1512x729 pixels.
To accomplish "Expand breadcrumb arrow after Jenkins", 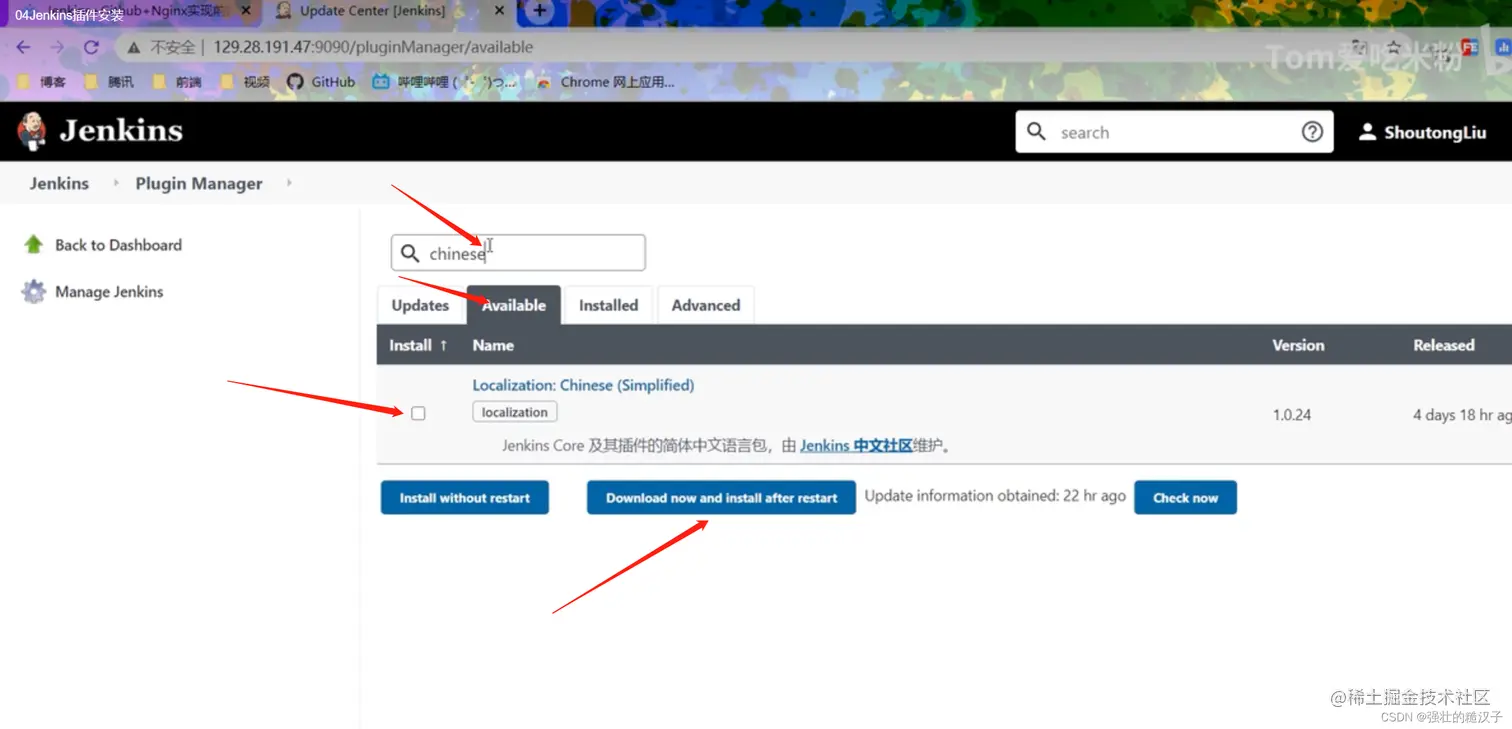I will [x=115, y=183].
